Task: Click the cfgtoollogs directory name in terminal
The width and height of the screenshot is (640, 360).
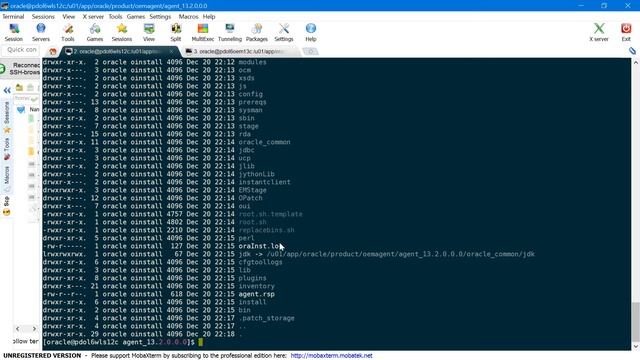Action: (x=260, y=262)
